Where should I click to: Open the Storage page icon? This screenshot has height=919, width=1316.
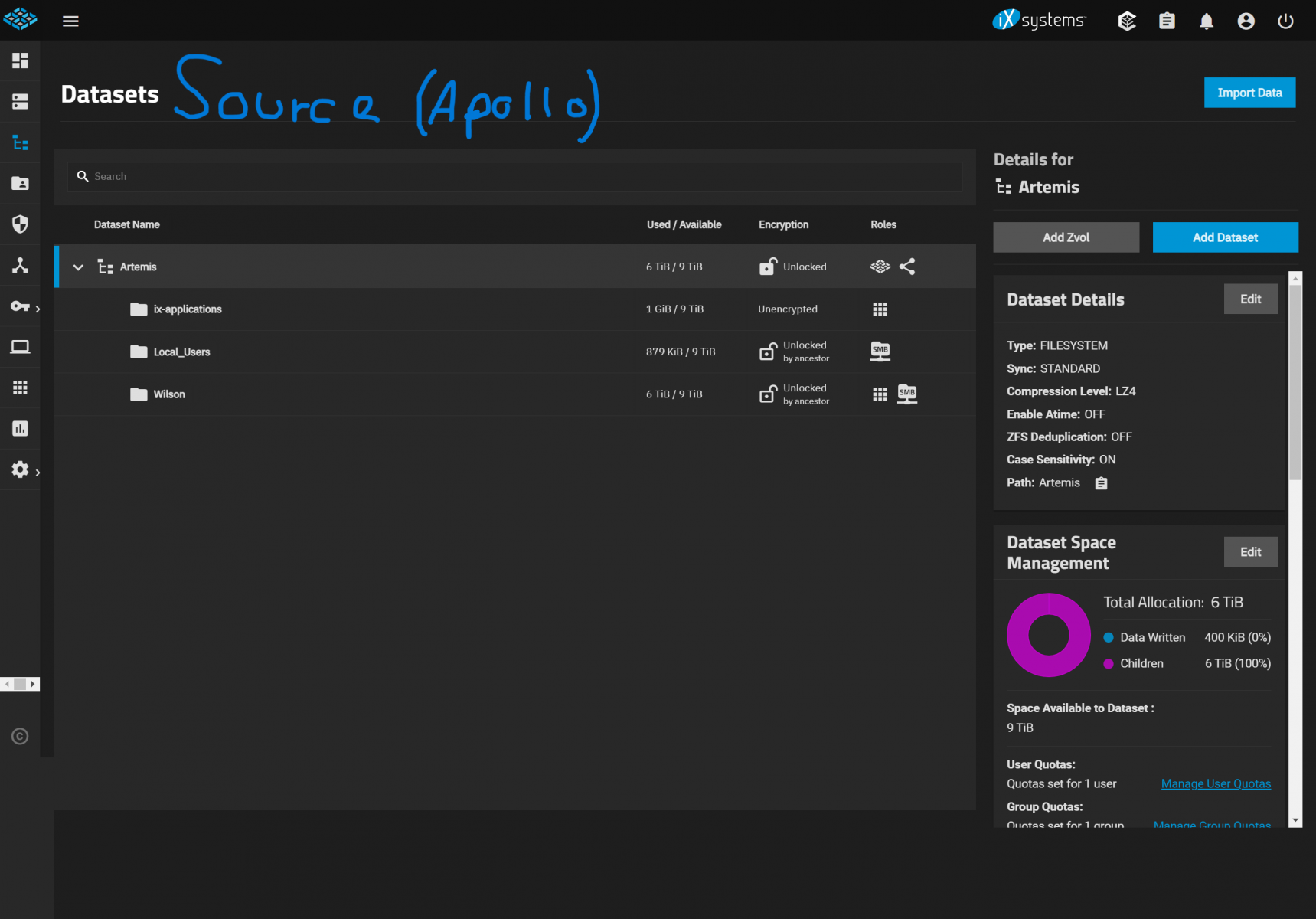tap(20, 101)
